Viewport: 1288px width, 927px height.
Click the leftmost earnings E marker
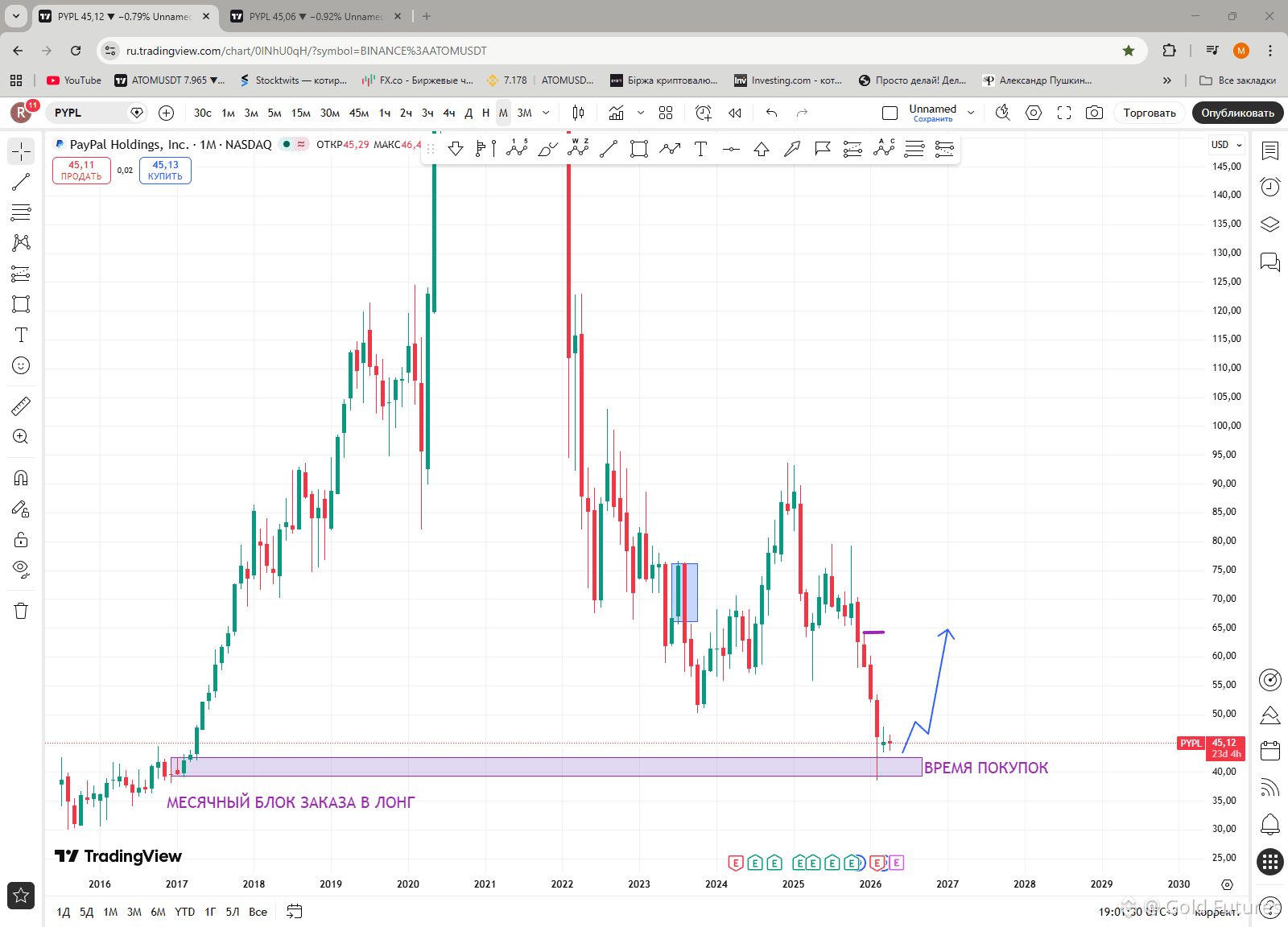click(735, 863)
